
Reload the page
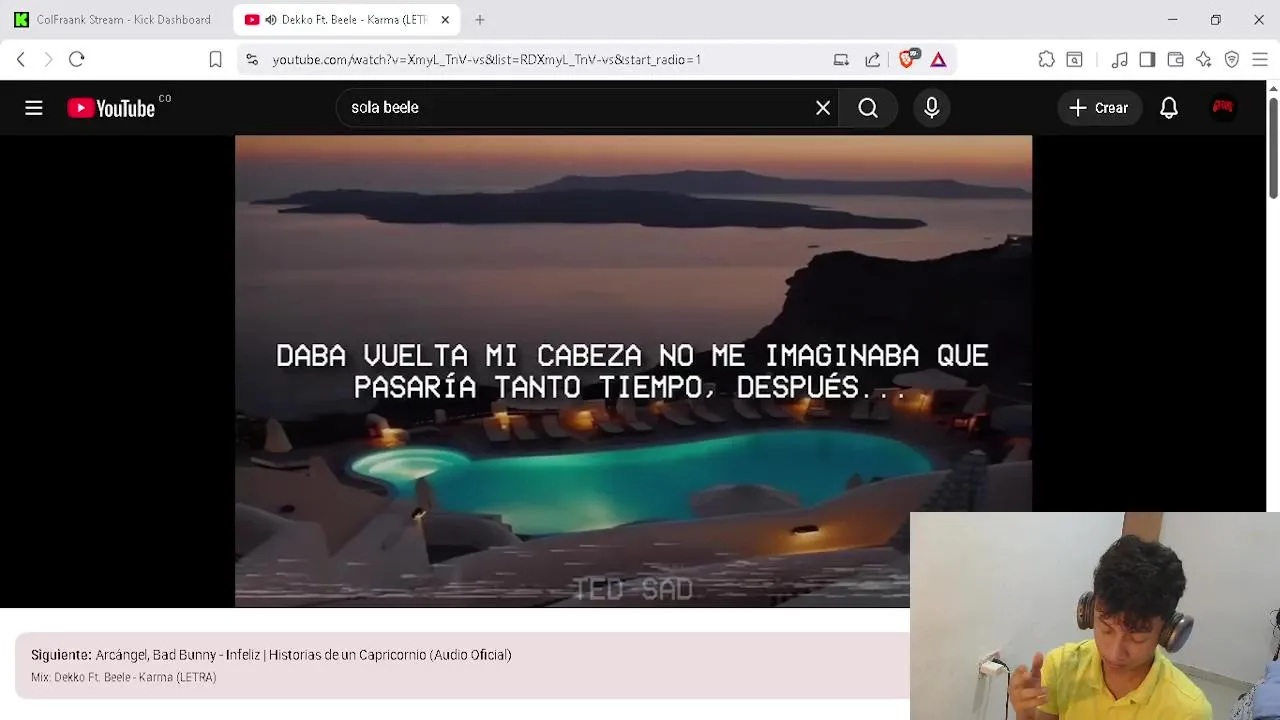[x=77, y=60]
